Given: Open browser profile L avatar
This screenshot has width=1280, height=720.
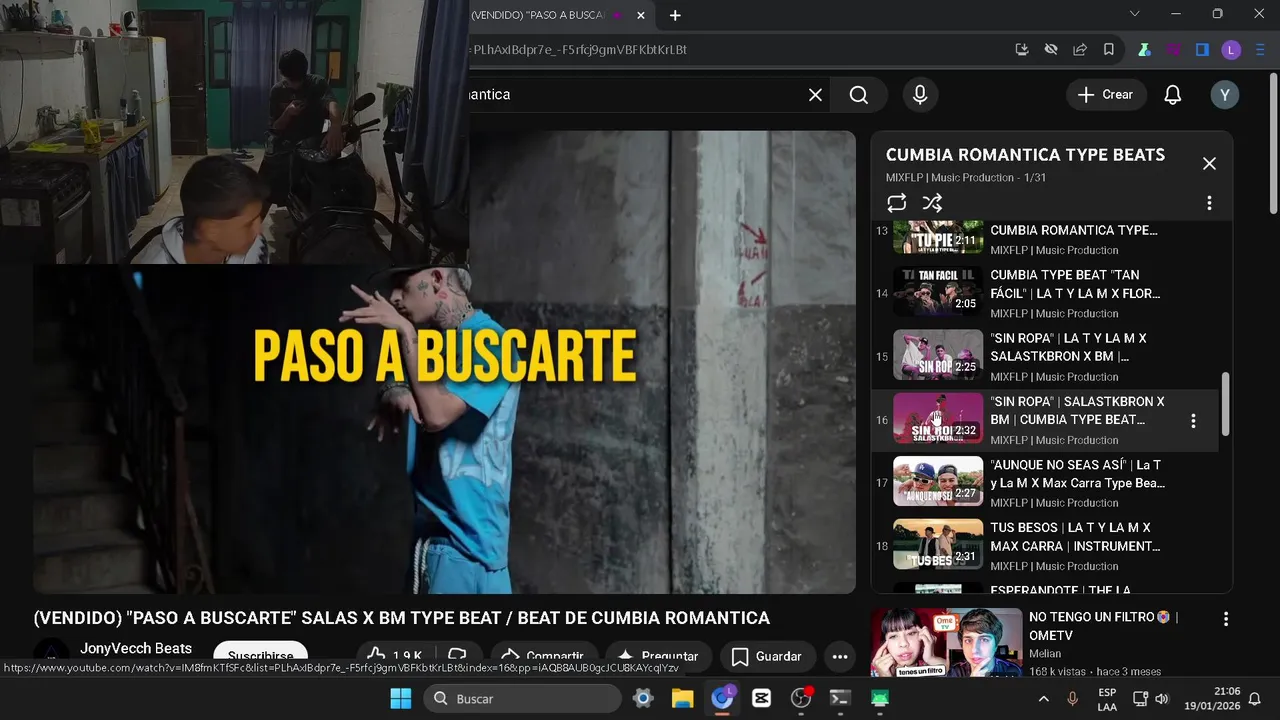Looking at the screenshot, I should [x=1231, y=50].
